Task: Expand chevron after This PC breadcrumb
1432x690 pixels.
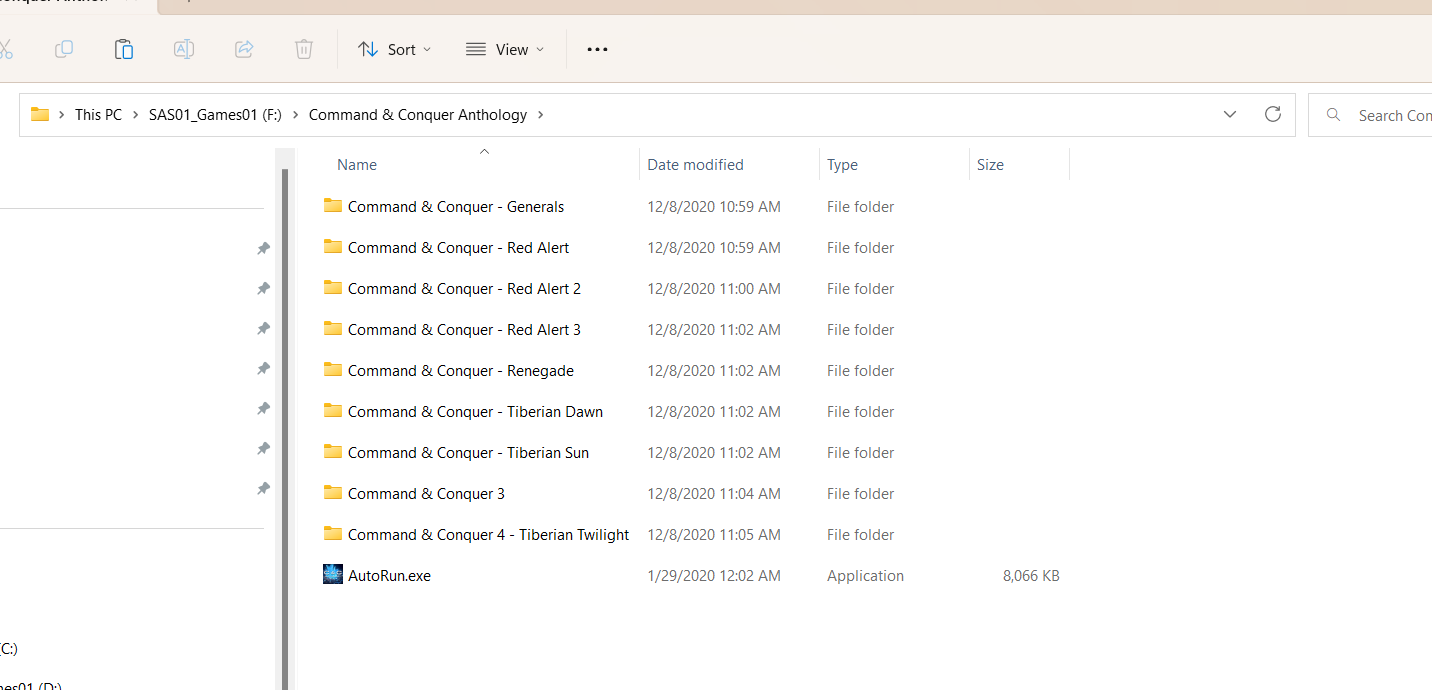Action: 135,115
